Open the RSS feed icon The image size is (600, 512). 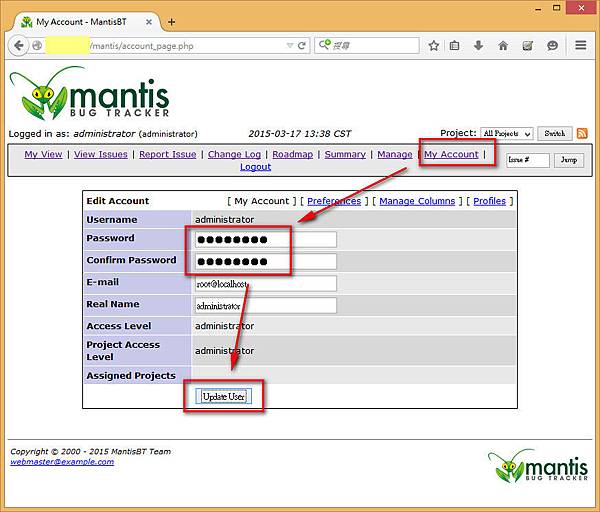point(582,134)
